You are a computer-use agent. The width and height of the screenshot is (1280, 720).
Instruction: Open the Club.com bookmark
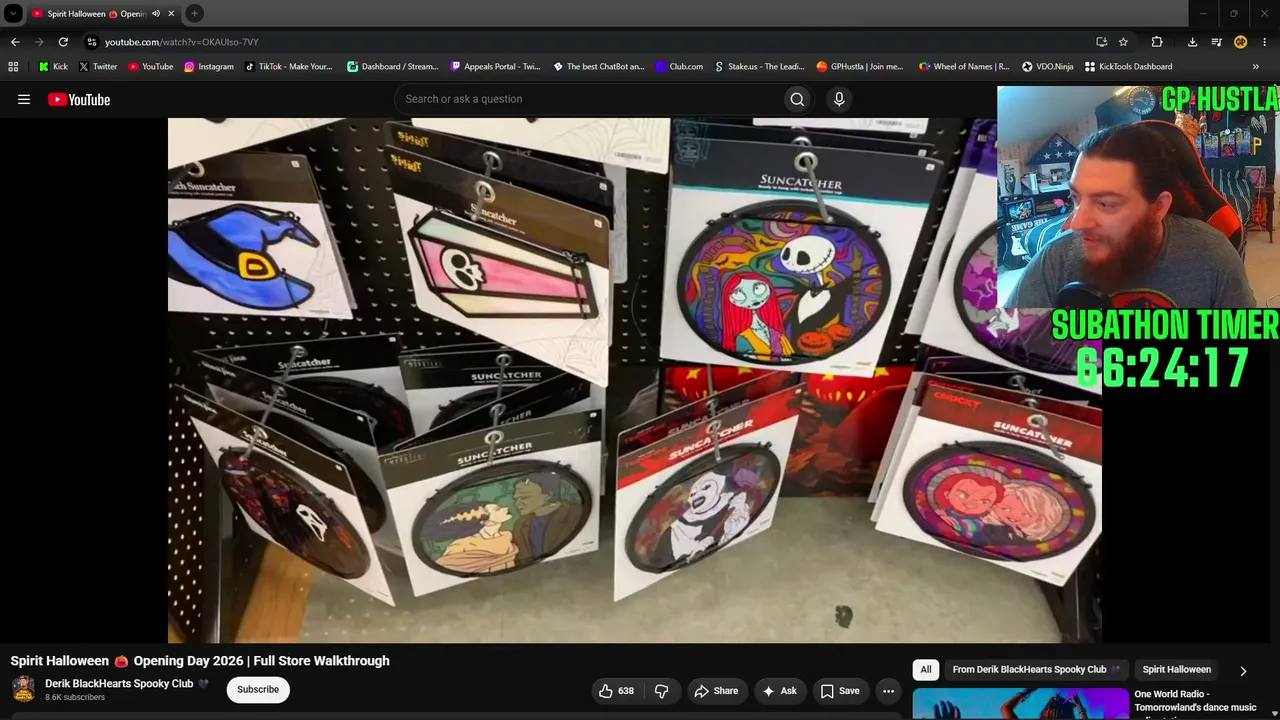(x=679, y=67)
